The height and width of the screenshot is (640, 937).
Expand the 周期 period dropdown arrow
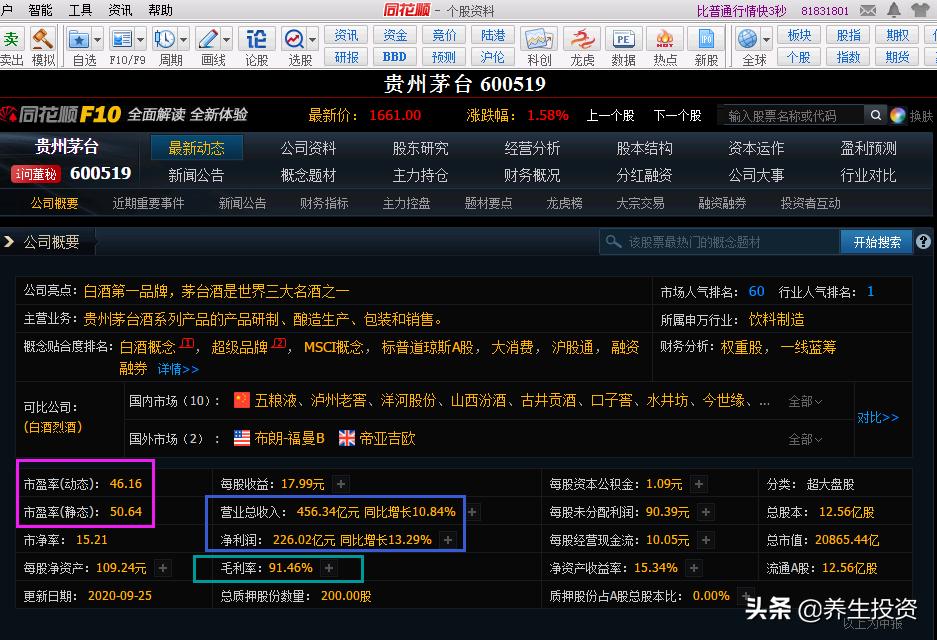[x=183, y=38]
